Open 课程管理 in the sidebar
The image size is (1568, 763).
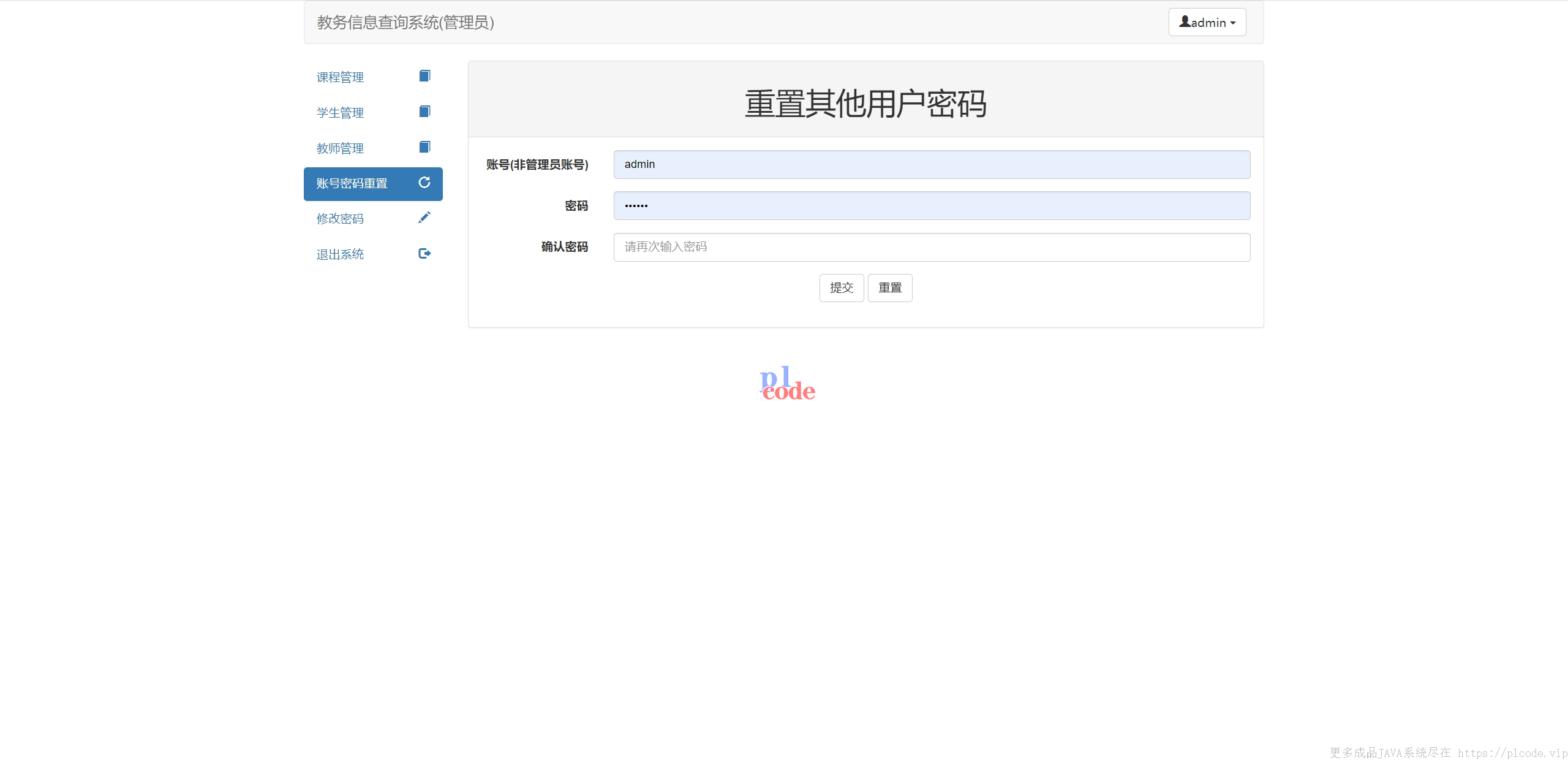click(373, 77)
